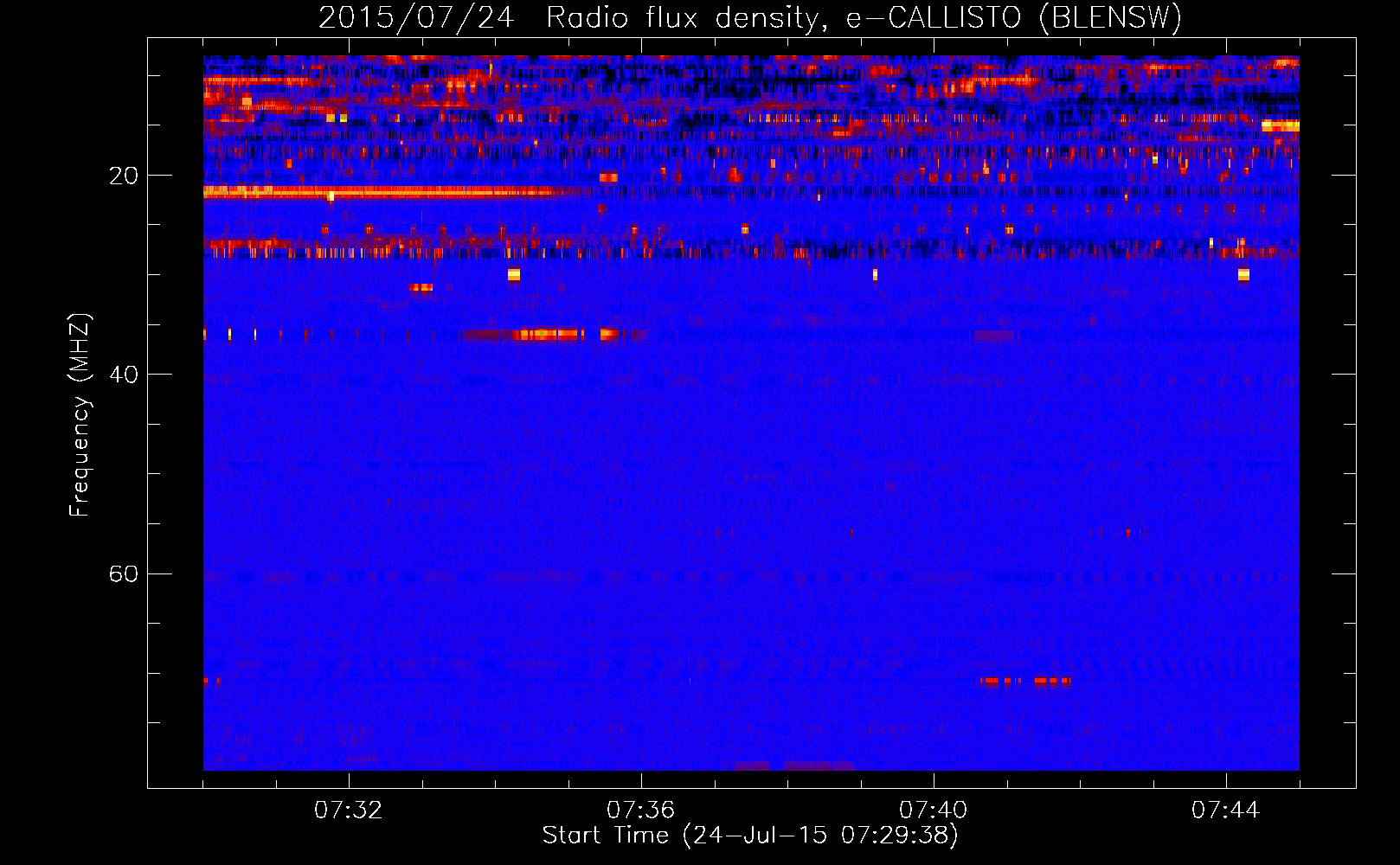Click the 07:44 time tick label

click(x=1225, y=811)
